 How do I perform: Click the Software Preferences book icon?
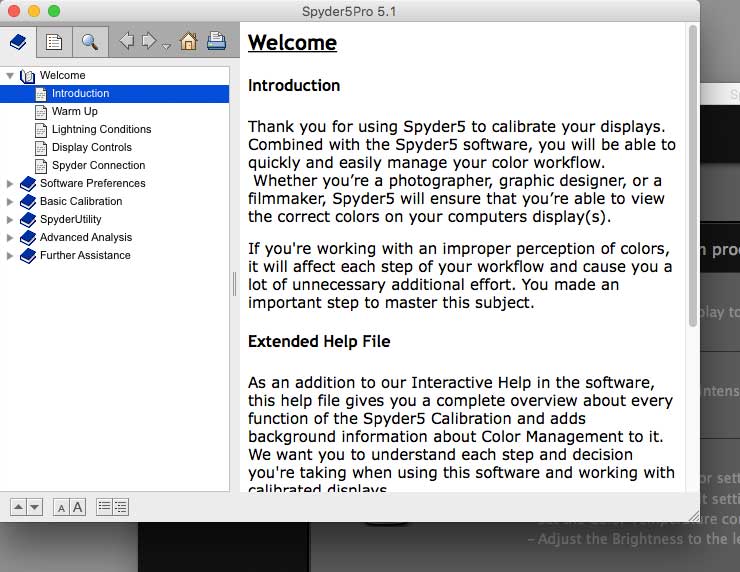(28, 184)
